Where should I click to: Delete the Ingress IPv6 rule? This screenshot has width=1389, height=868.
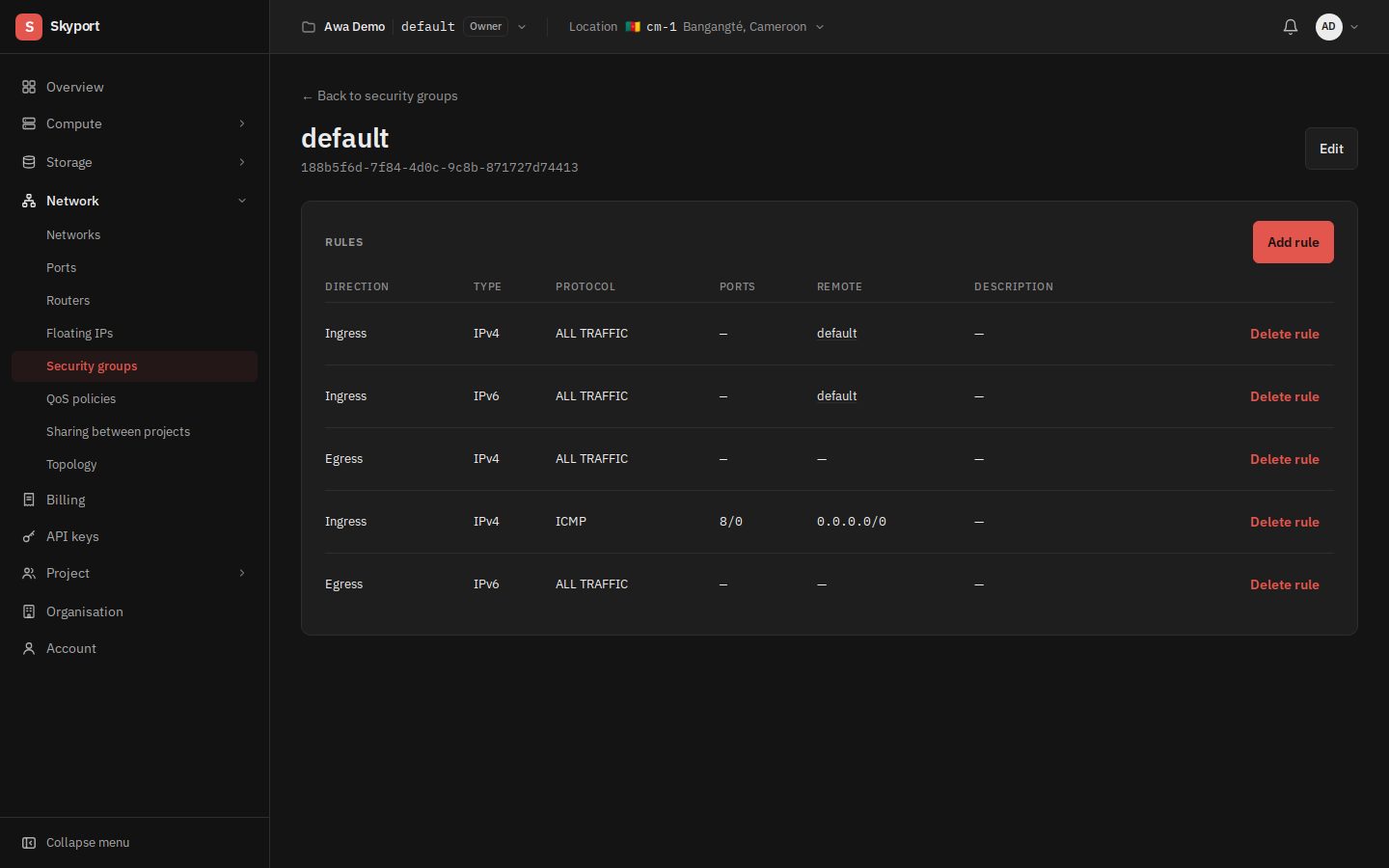click(1284, 396)
